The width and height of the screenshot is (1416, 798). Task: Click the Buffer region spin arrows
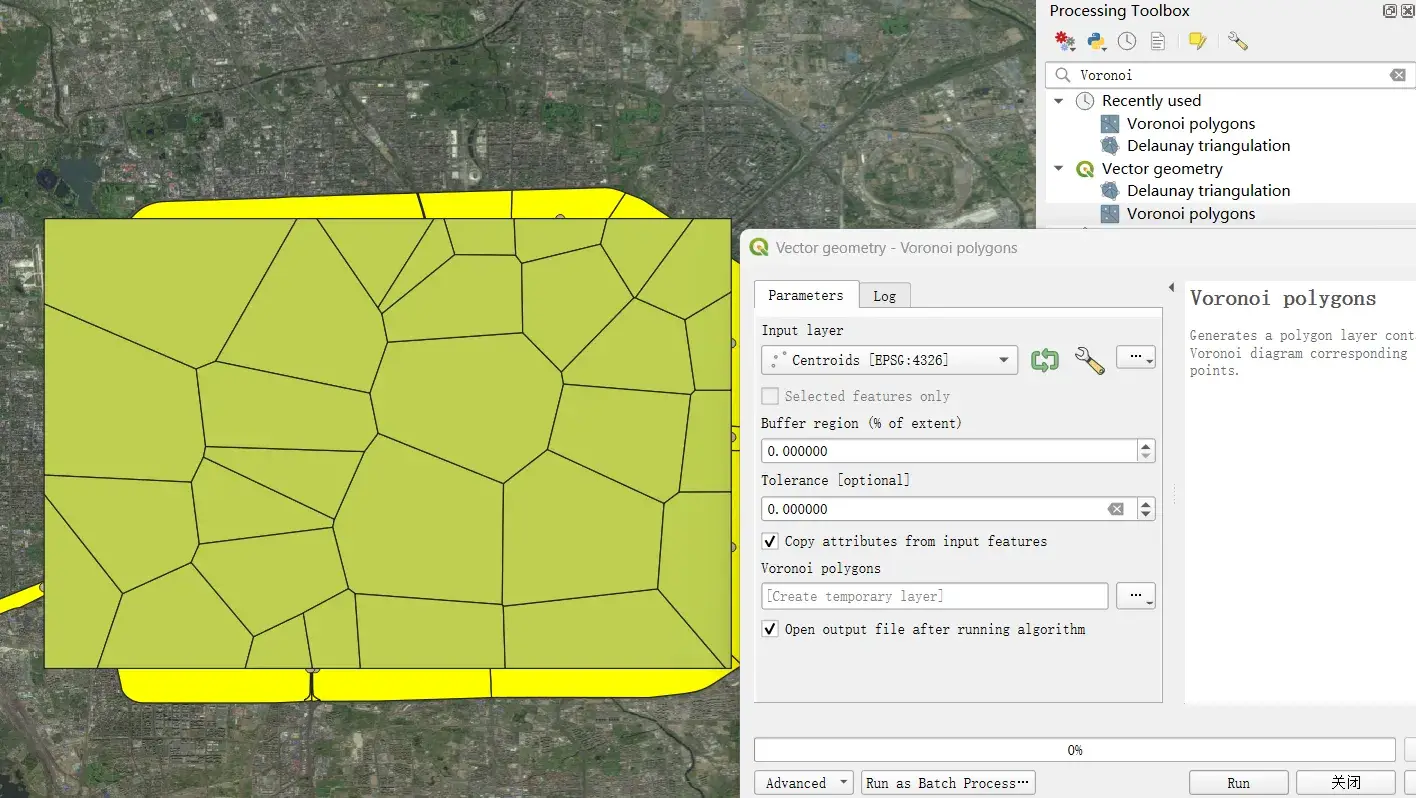pyautogui.click(x=1146, y=451)
